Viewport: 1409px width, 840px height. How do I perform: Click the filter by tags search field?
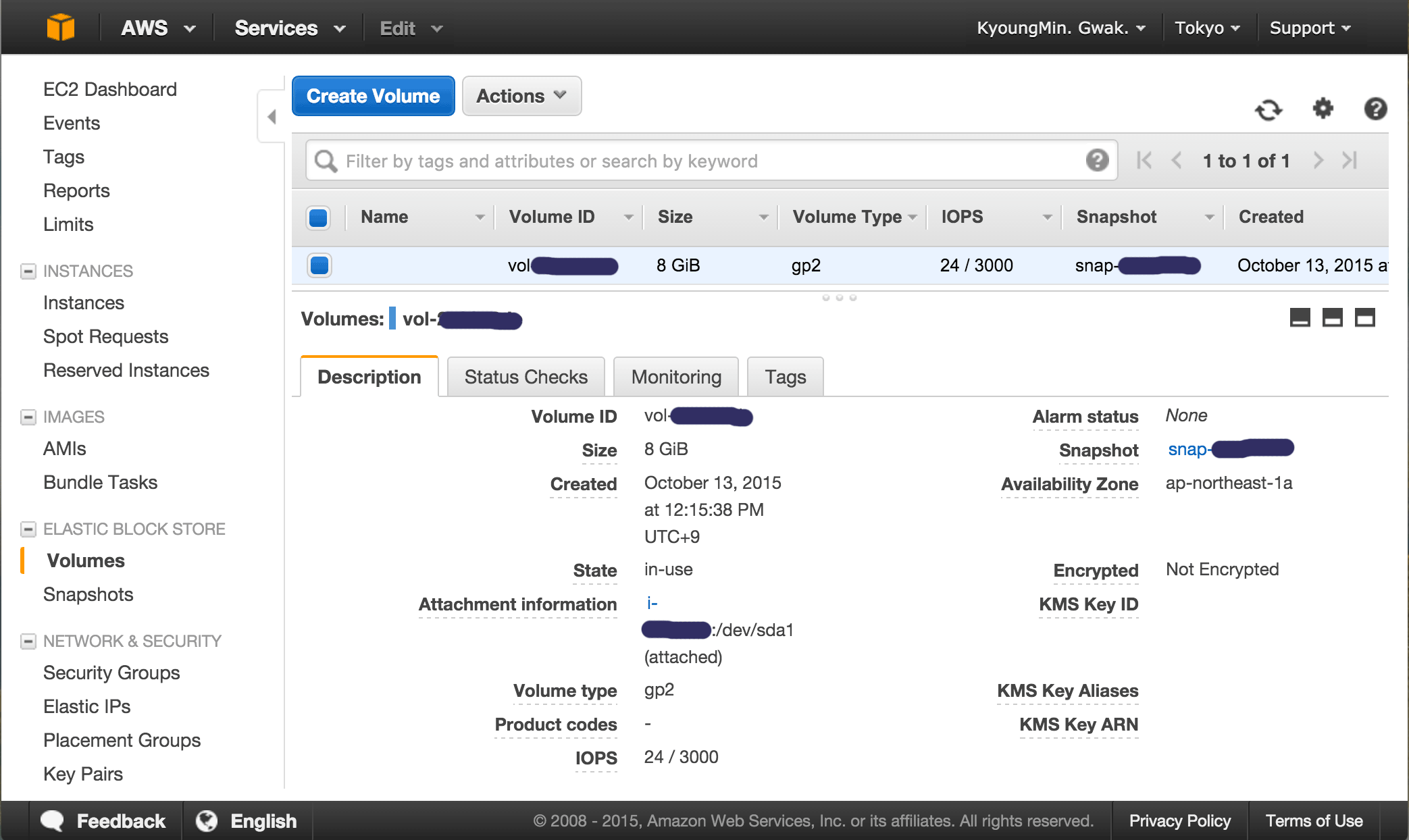tap(712, 161)
